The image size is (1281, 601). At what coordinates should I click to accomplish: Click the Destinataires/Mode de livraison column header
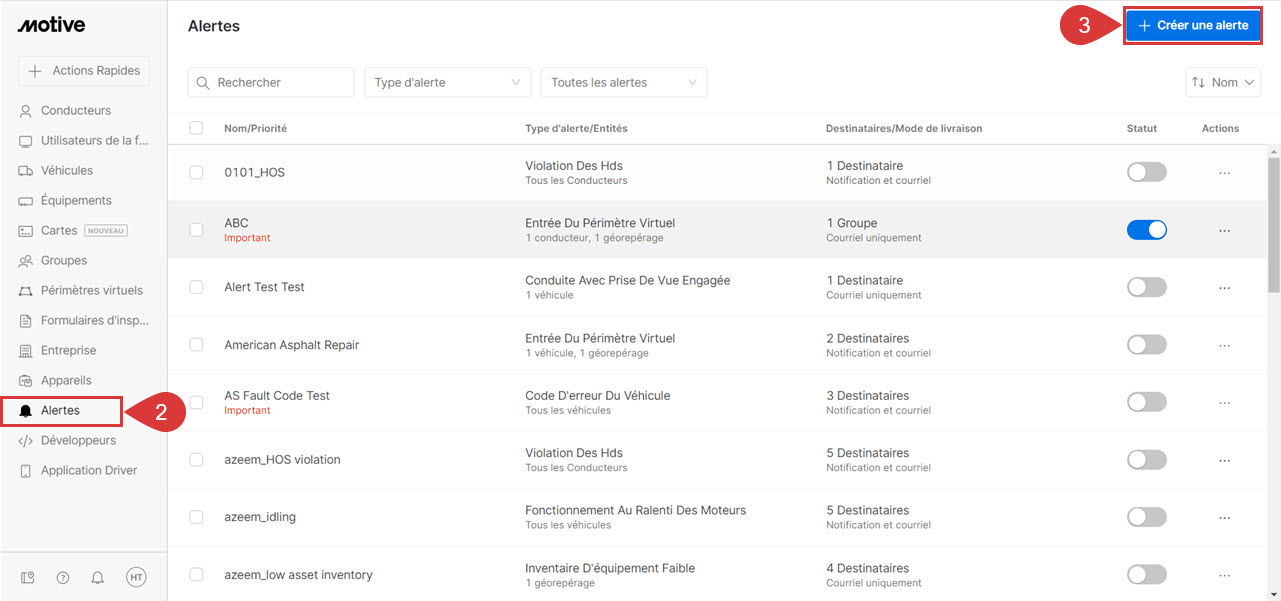coord(904,129)
